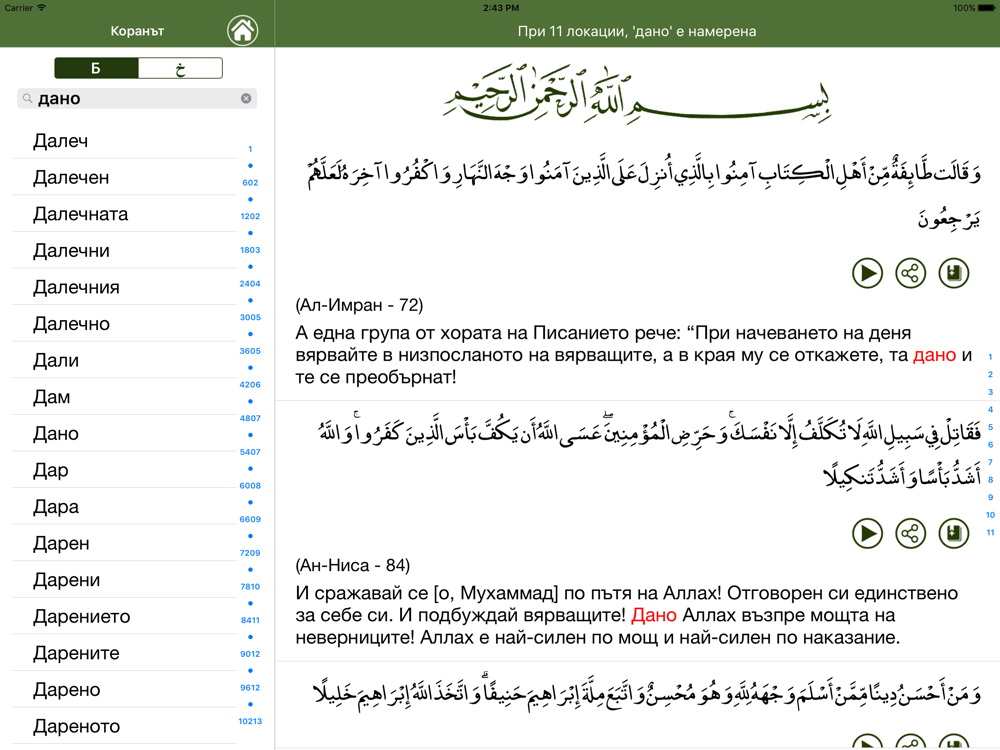This screenshot has height=750, width=1000.
Task: Switch to the Arabic خ segment
Action: 180,68
